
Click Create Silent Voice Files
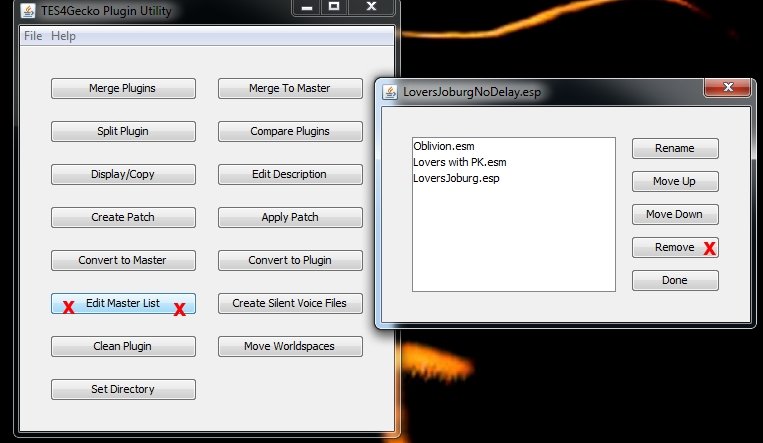pyautogui.click(x=290, y=303)
